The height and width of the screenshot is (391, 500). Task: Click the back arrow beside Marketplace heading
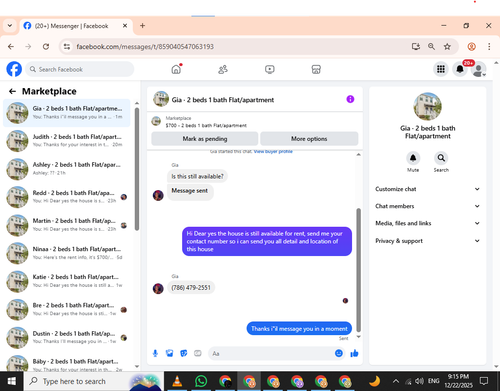click(x=12, y=91)
